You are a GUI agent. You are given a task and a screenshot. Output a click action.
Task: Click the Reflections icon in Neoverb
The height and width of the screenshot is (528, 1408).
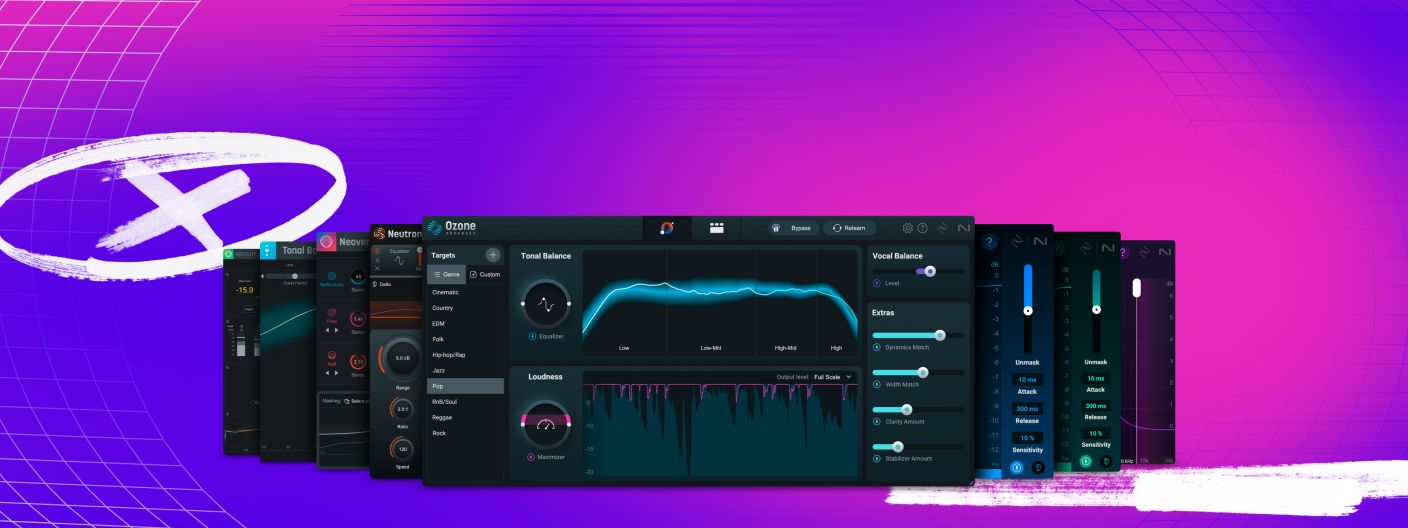coord(331,274)
